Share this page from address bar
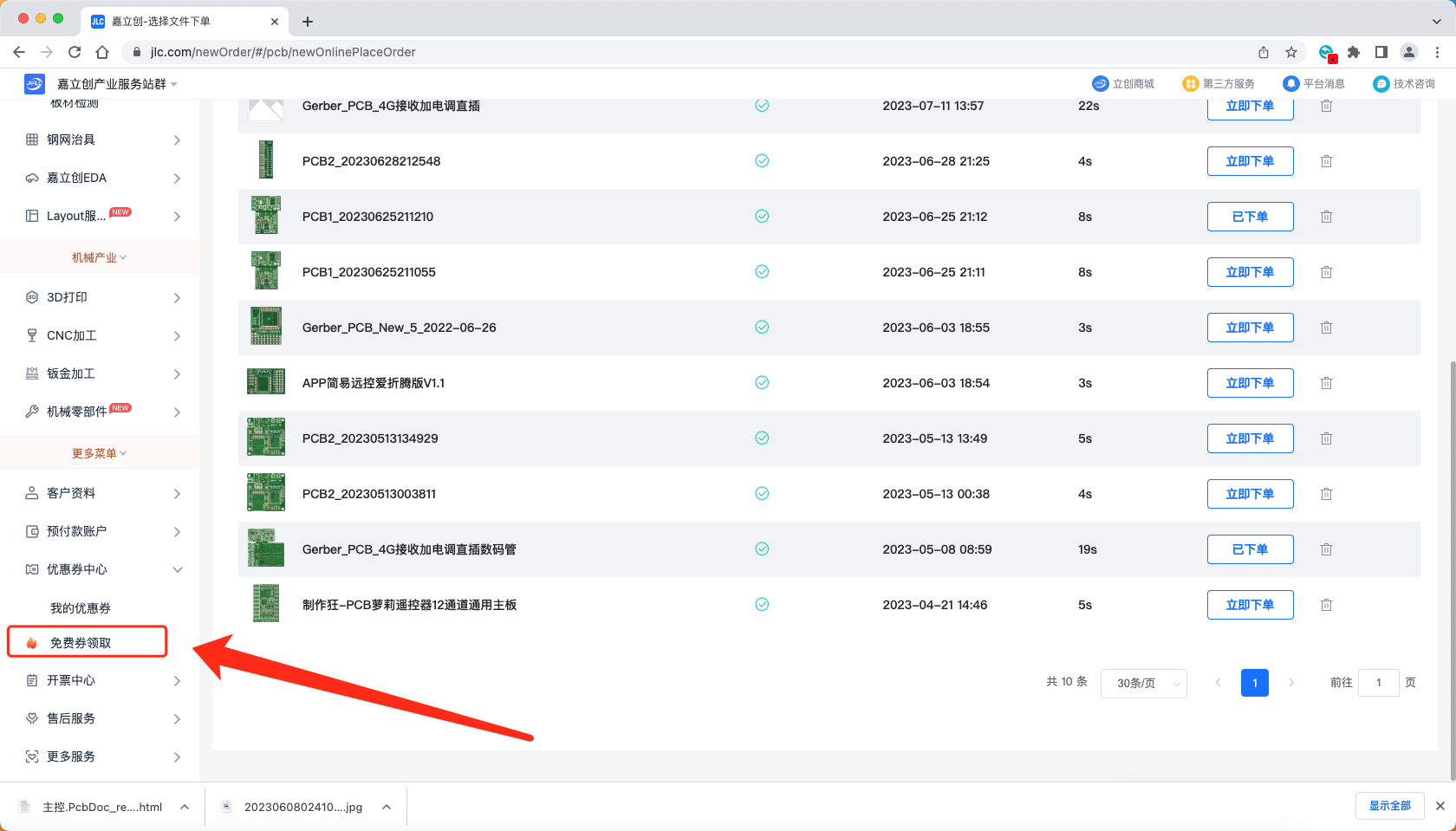 coord(1264,52)
